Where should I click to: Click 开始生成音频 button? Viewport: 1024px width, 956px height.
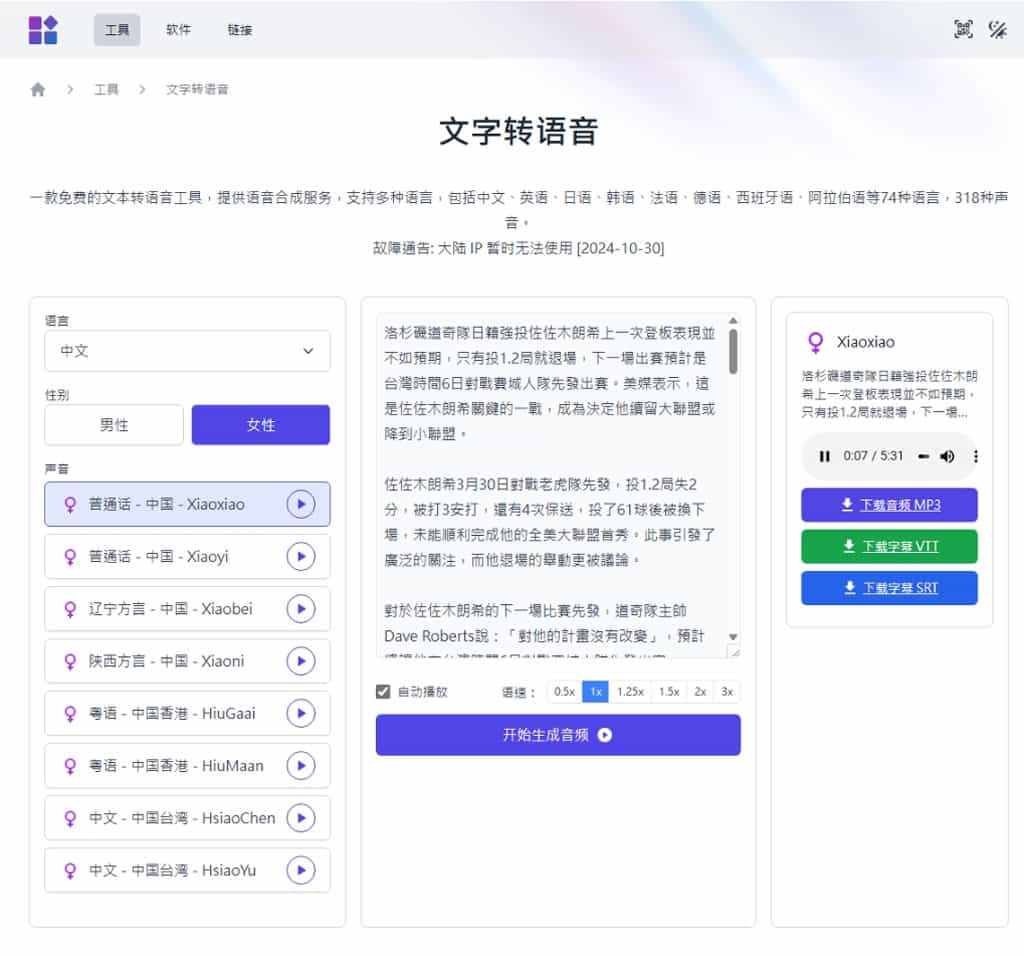(557, 735)
